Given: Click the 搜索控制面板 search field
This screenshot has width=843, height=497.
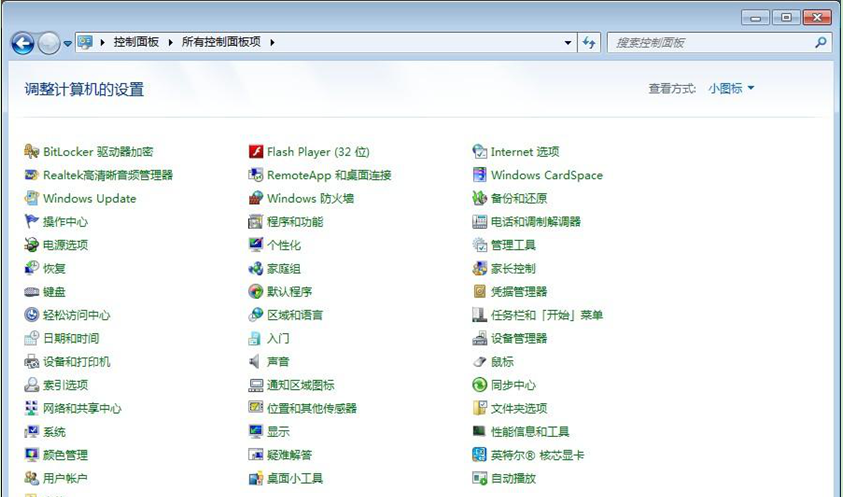Looking at the screenshot, I should click(718, 42).
